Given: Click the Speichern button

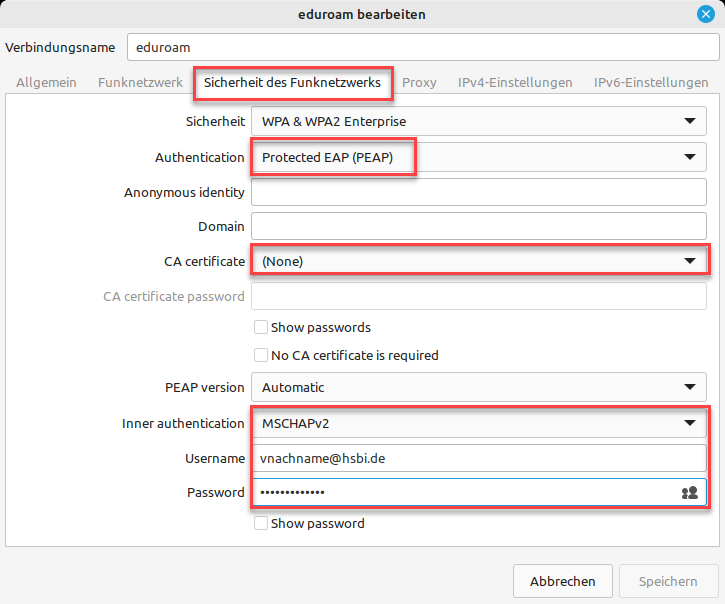Looking at the screenshot, I should [668, 581].
